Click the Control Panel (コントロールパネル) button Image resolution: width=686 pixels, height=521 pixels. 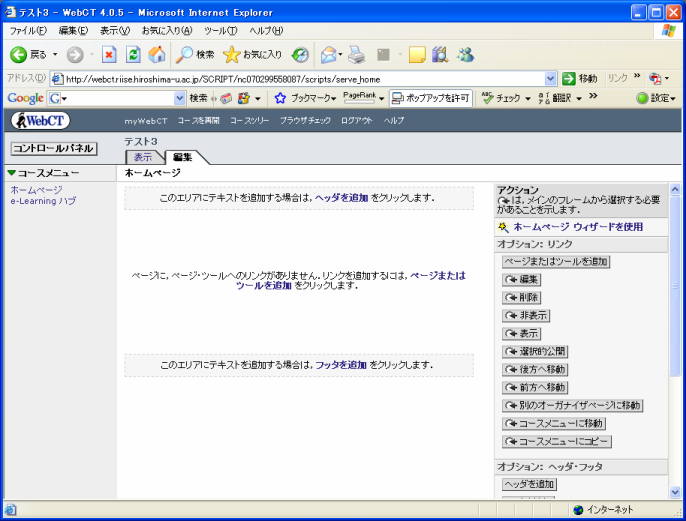53,148
